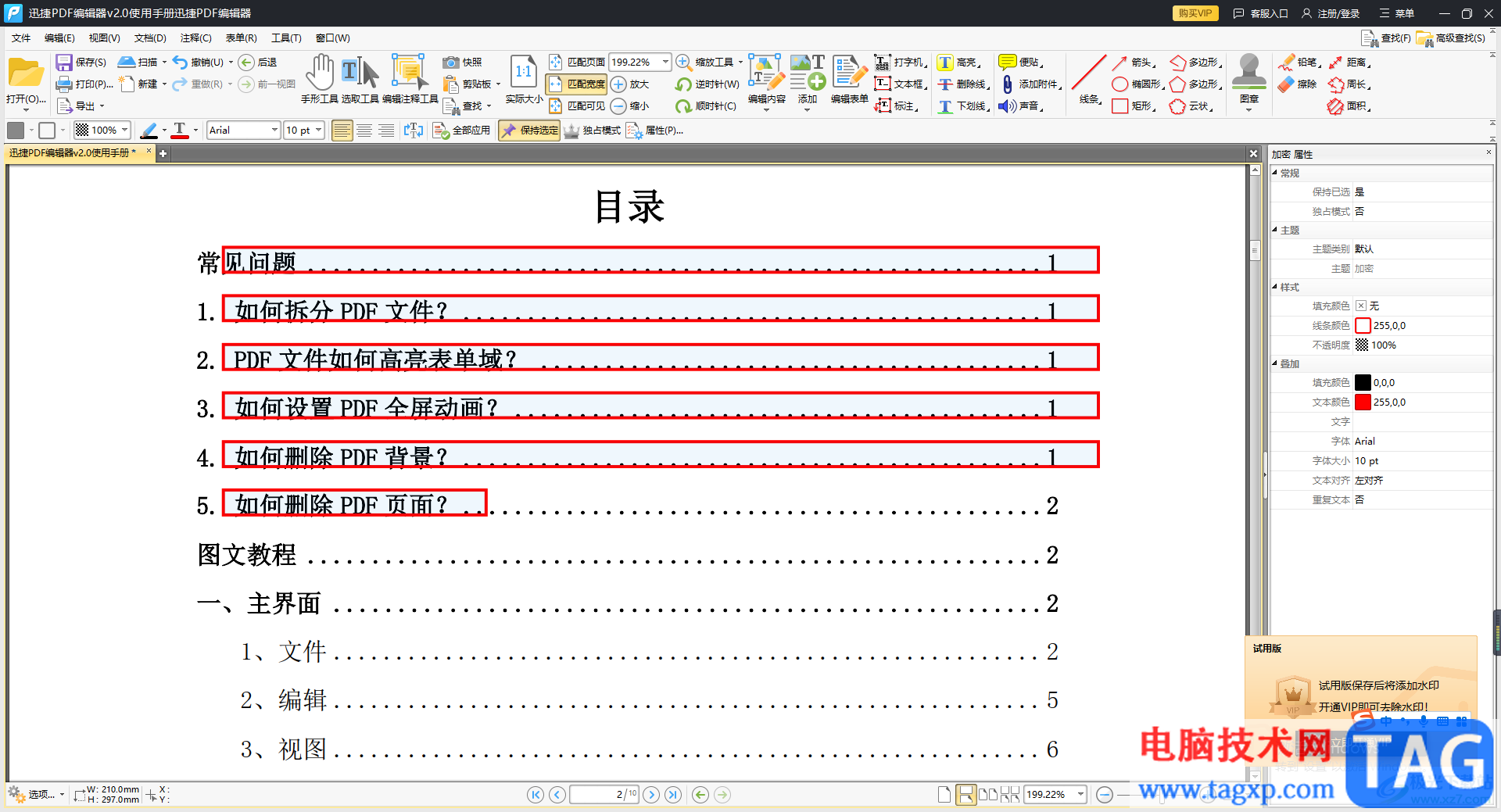Image resolution: width=1501 pixels, height=812 pixels.
Task: Rotate clockwise using 顺时针 icon
Action: 684,106
